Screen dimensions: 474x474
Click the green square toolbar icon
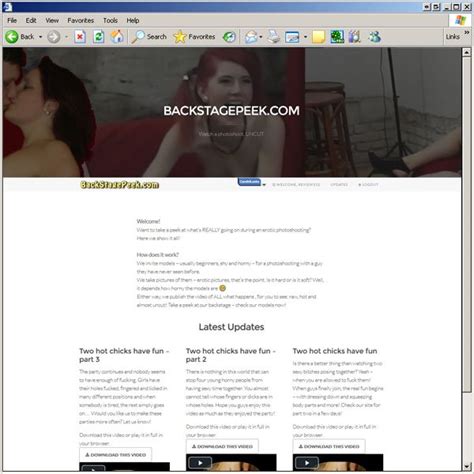pyautogui.click(x=337, y=37)
